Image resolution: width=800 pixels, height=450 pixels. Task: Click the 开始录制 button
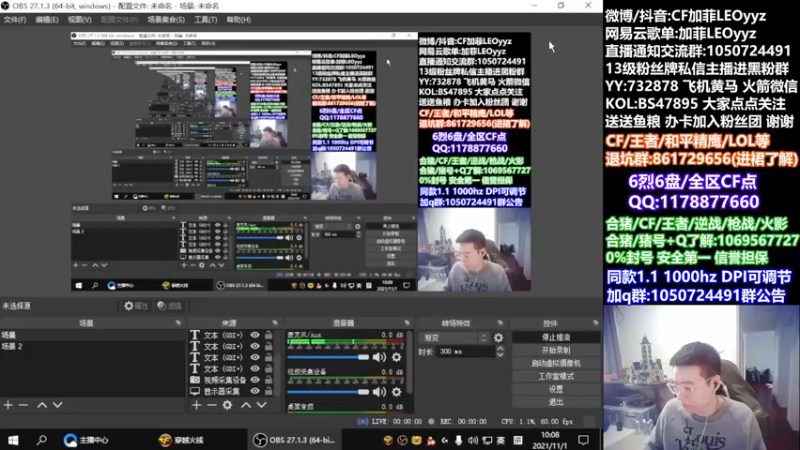click(x=556, y=351)
